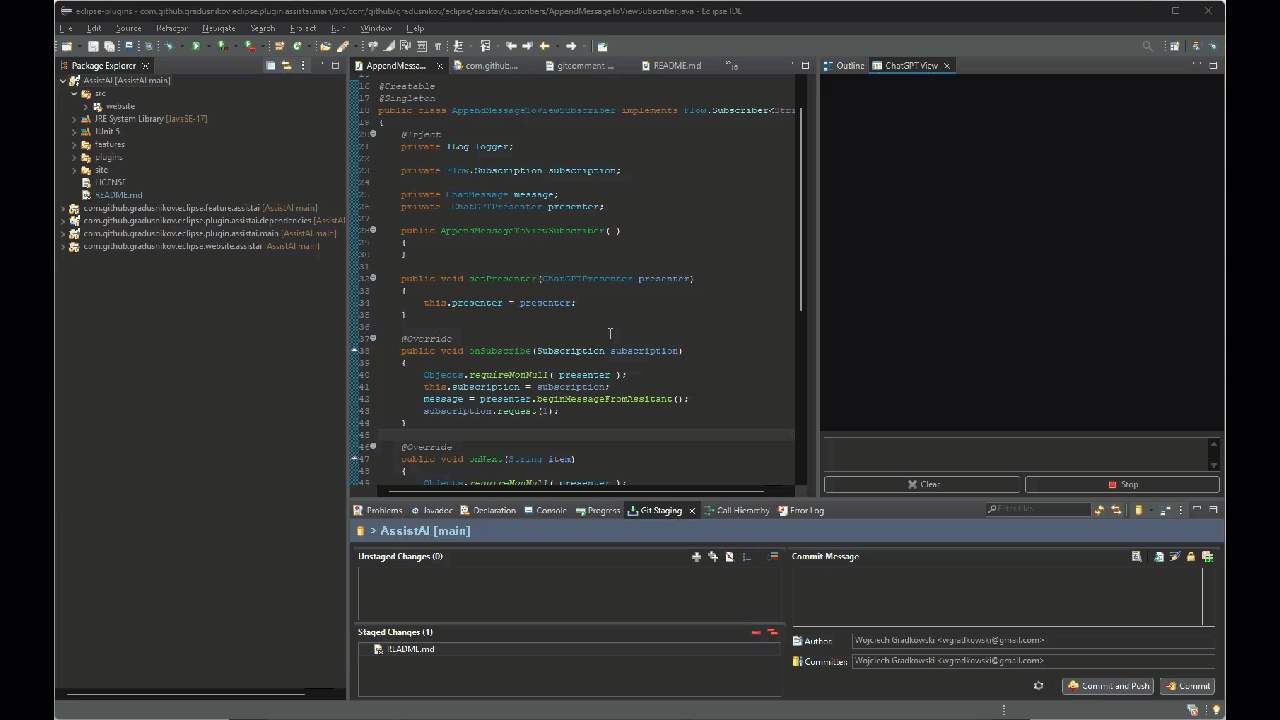Image resolution: width=1280 pixels, height=720 pixels.
Task: Collapse the AssistAI project tree node
Action: [63, 81]
